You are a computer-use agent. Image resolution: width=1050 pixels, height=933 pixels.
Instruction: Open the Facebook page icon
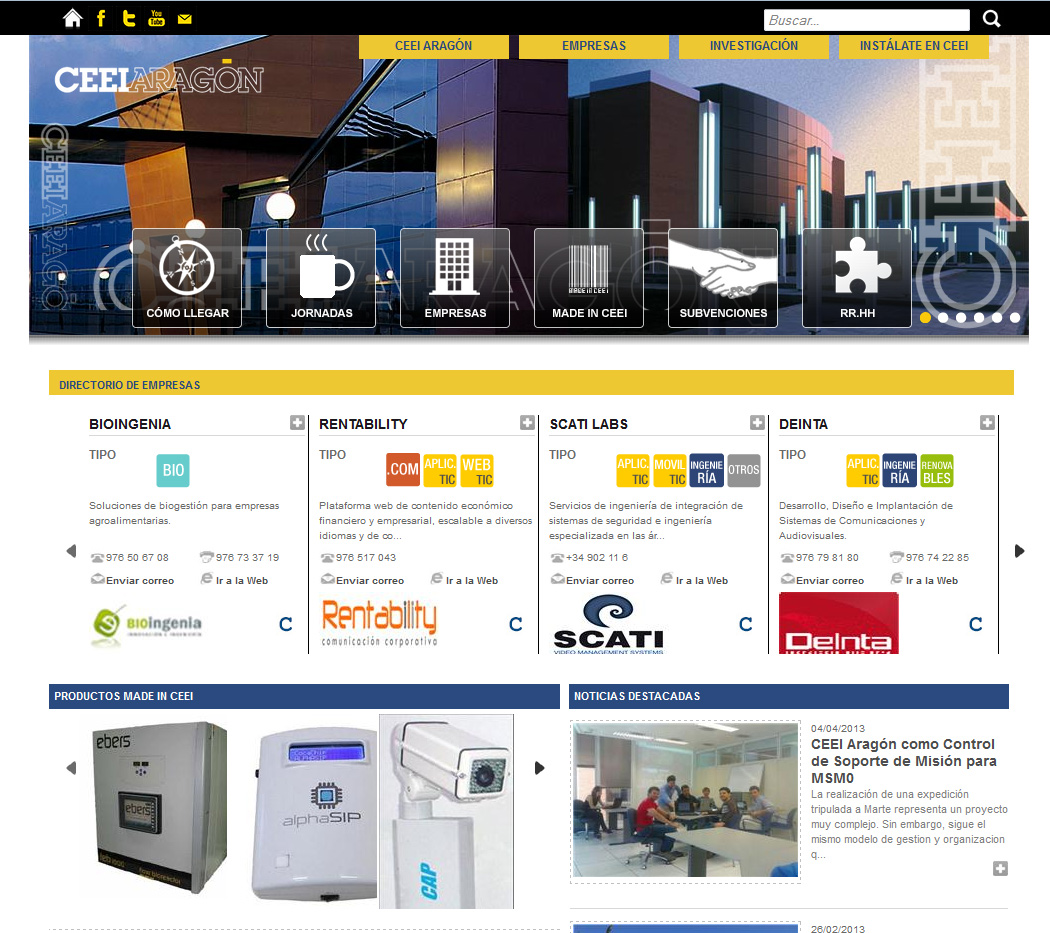pos(101,18)
